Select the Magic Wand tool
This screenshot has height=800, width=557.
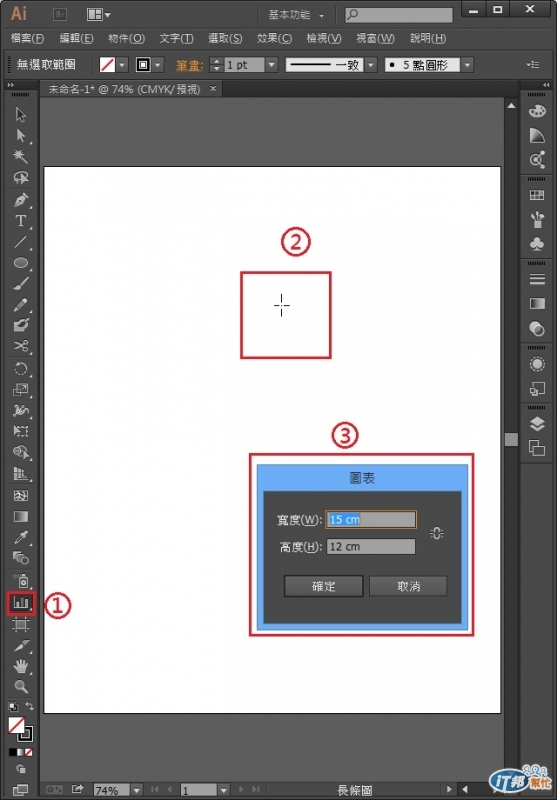pyautogui.click(x=21, y=156)
